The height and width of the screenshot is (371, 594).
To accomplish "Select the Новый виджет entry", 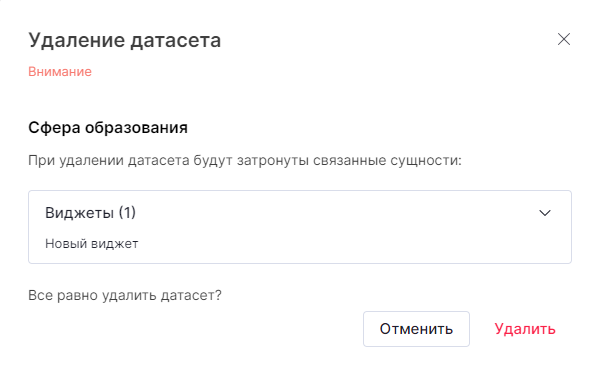I will click(92, 243).
